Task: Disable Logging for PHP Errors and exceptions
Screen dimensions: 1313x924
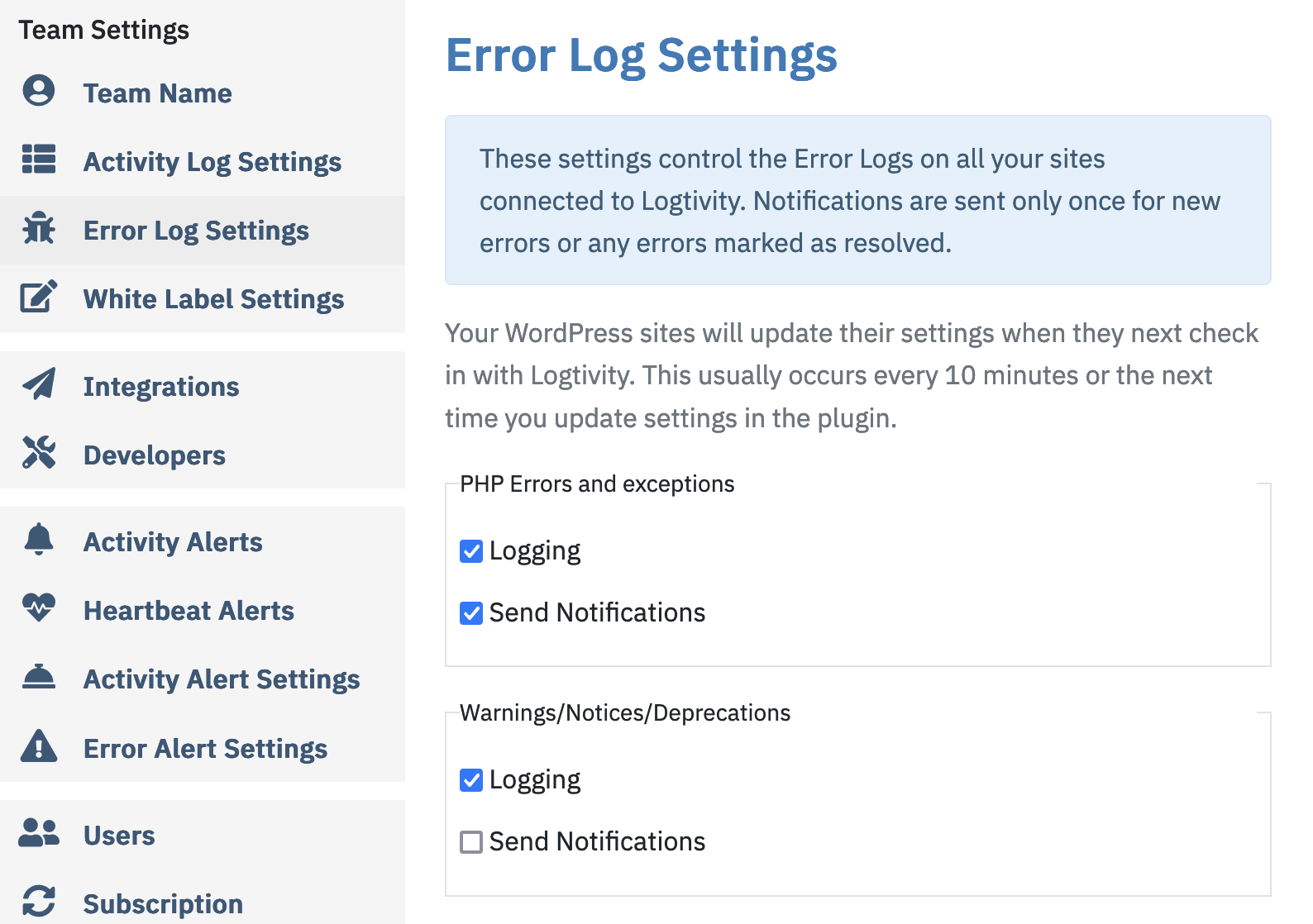Action: pyautogui.click(x=470, y=550)
